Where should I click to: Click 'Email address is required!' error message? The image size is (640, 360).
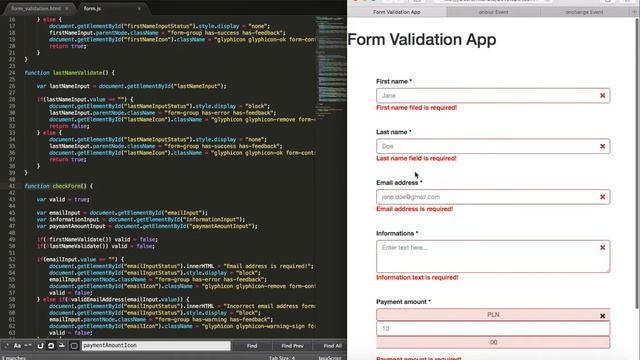point(415,209)
